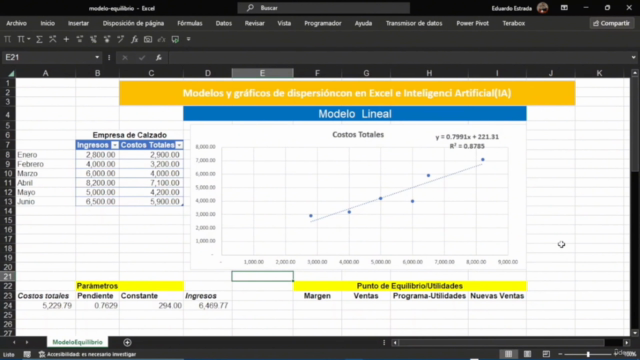640x360 pixels.
Task: Switch to Page Layout view icon
Action: point(527,354)
